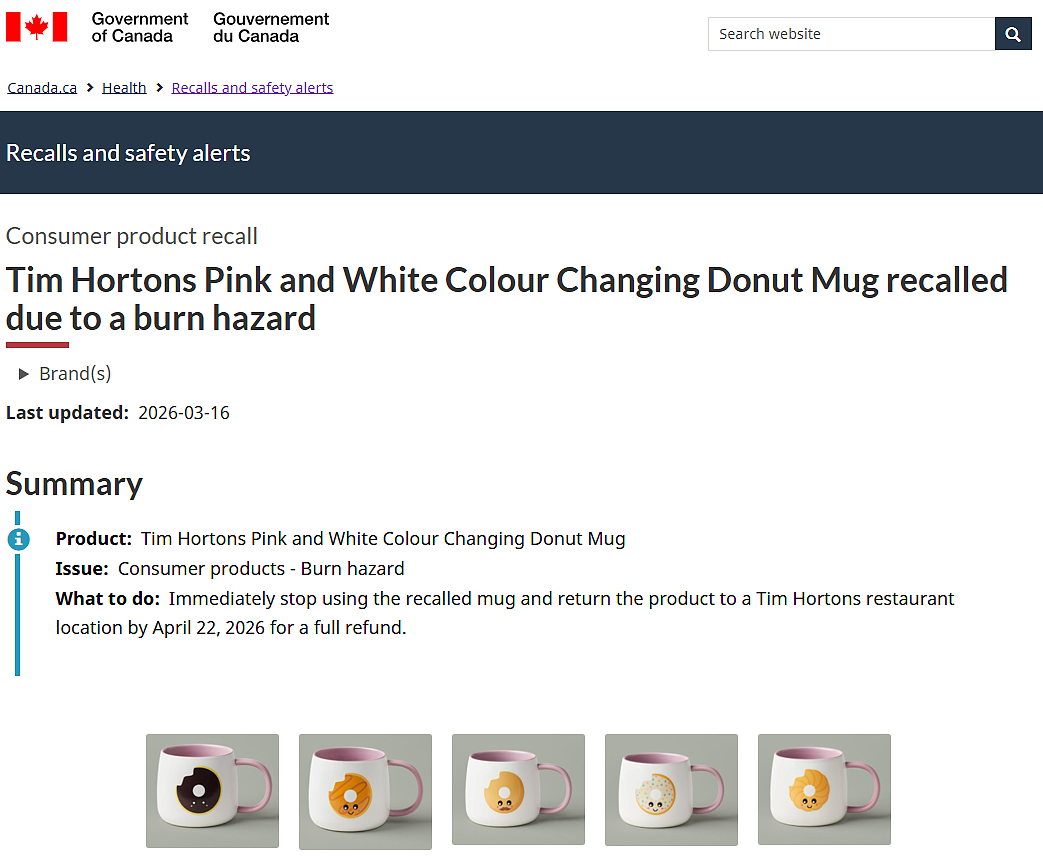Focus the Search website input field
1043x861 pixels.
click(851, 34)
